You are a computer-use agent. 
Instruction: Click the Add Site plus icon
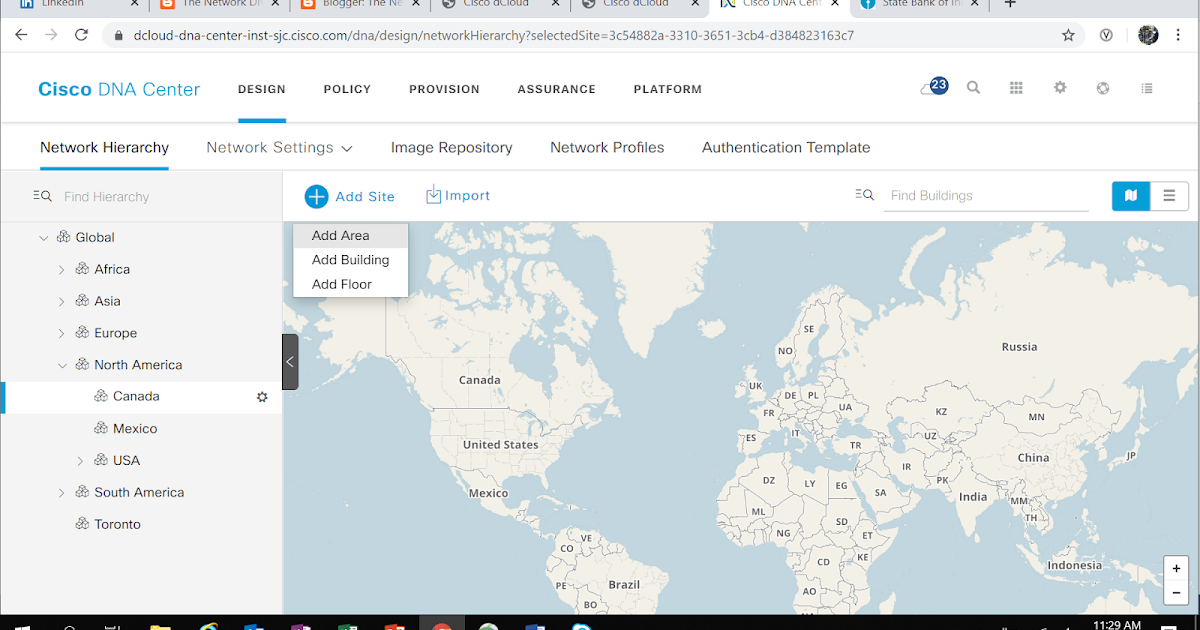315,196
